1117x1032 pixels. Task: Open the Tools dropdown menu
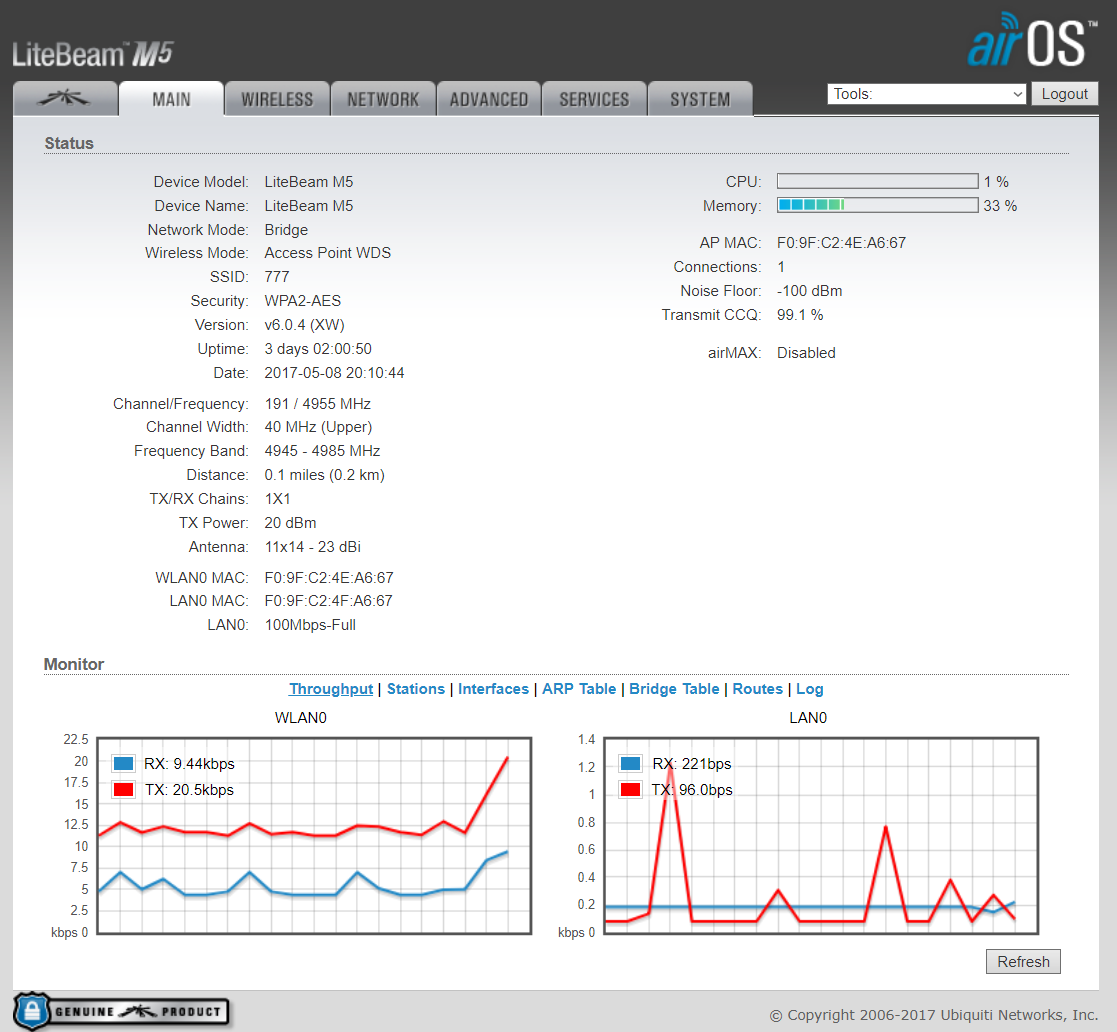click(x=926, y=94)
